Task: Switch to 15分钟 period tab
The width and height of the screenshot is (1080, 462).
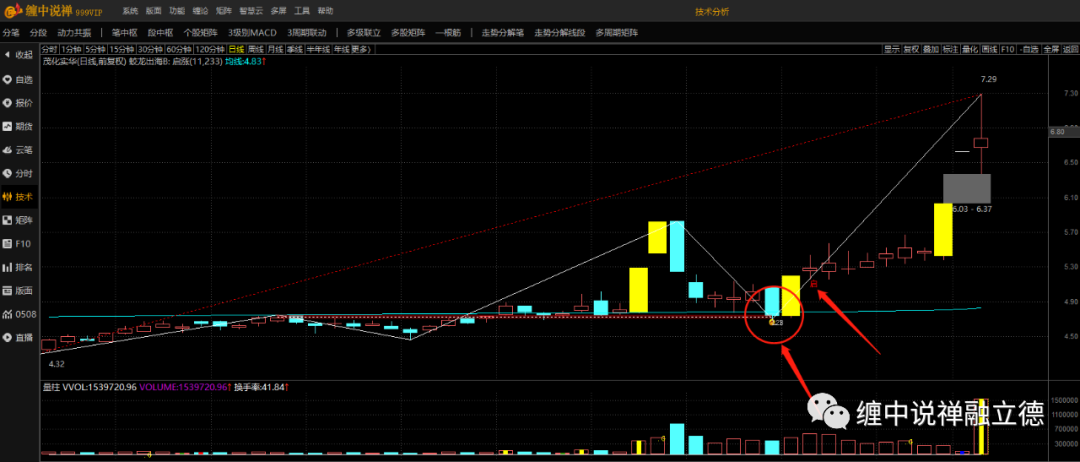Action: click(121, 49)
